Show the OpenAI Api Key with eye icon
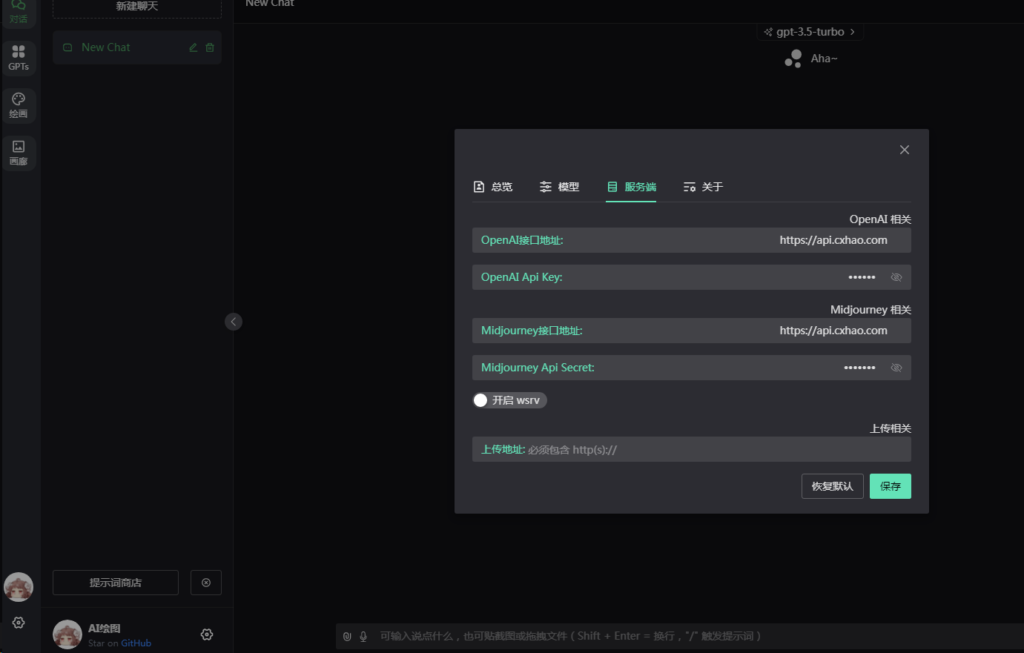This screenshot has width=1024, height=653. pos(896,277)
